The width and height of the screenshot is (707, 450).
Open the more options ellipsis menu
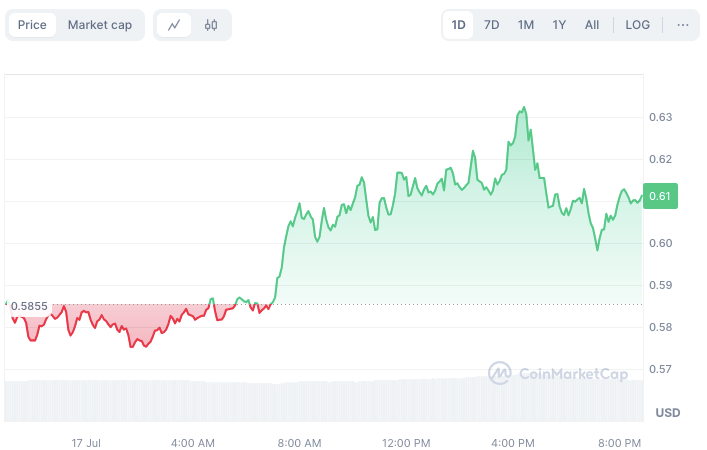click(683, 25)
